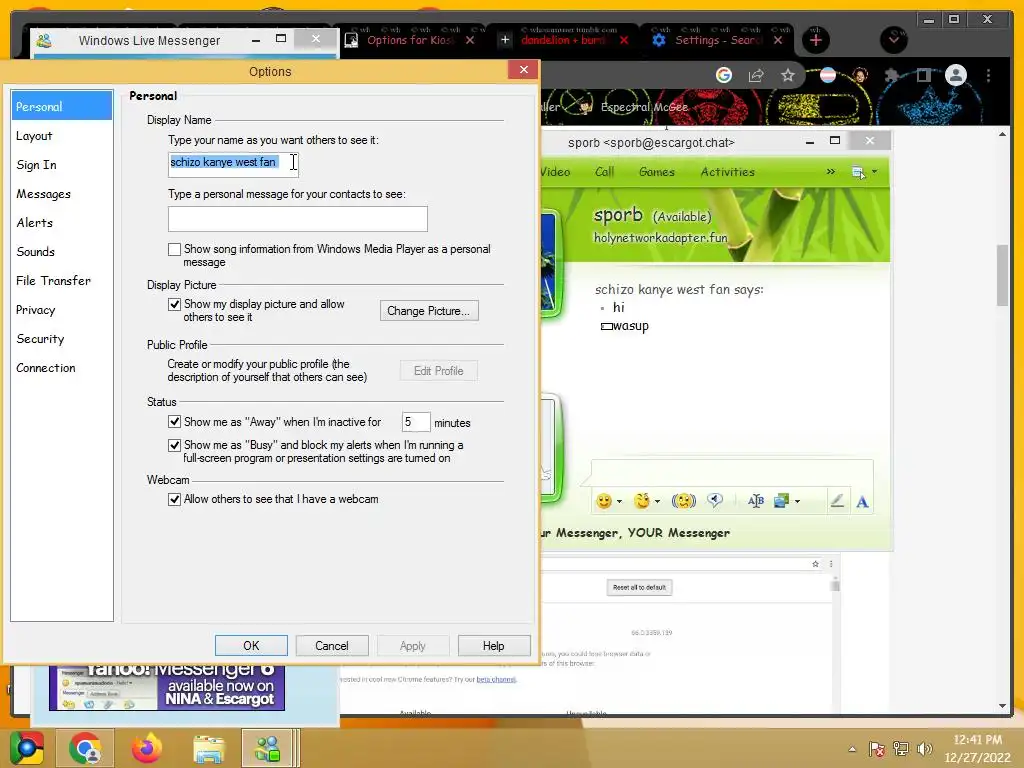Click the Chrome tab search chevron button
1024x768 pixels.
click(894, 40)
